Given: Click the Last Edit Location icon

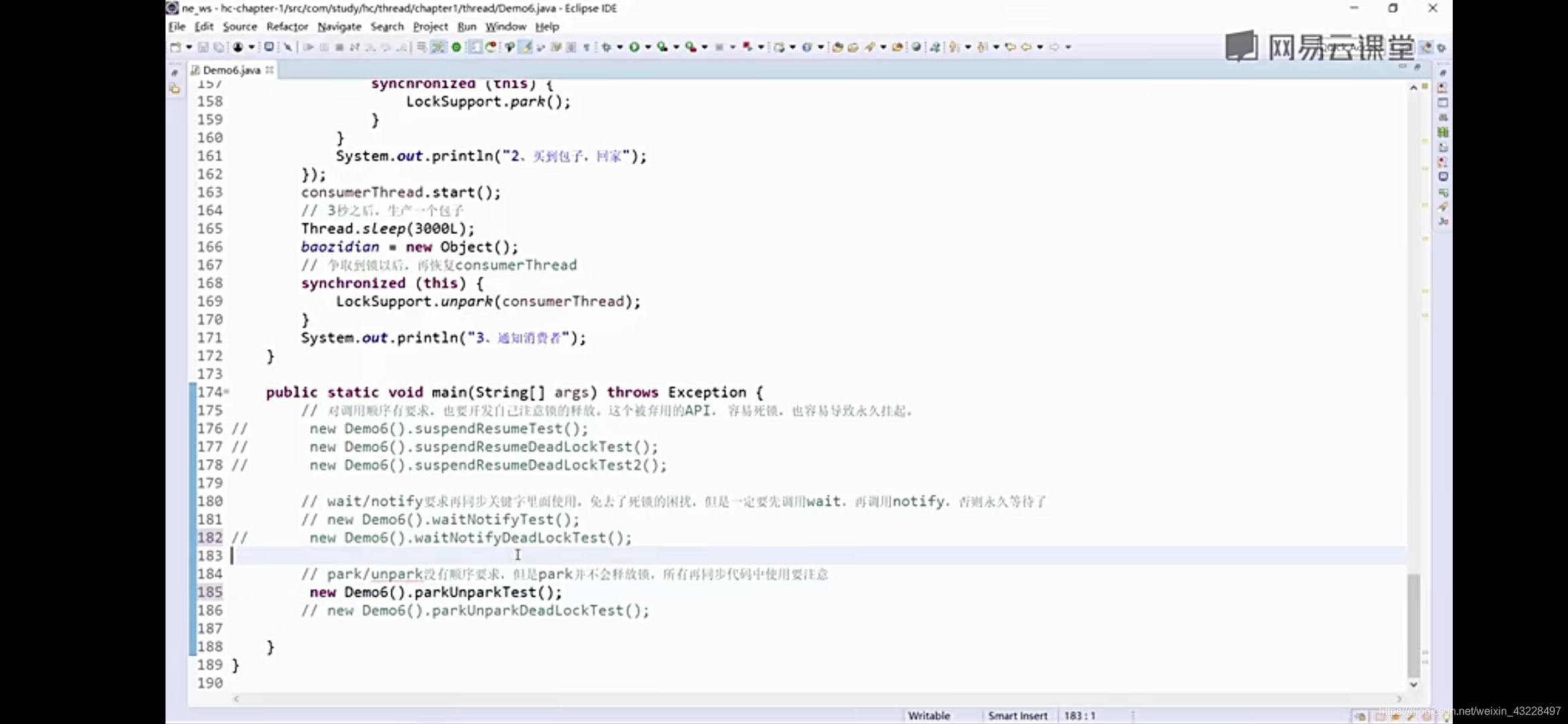Looking at the screenshot, I should pos(1010,47).
